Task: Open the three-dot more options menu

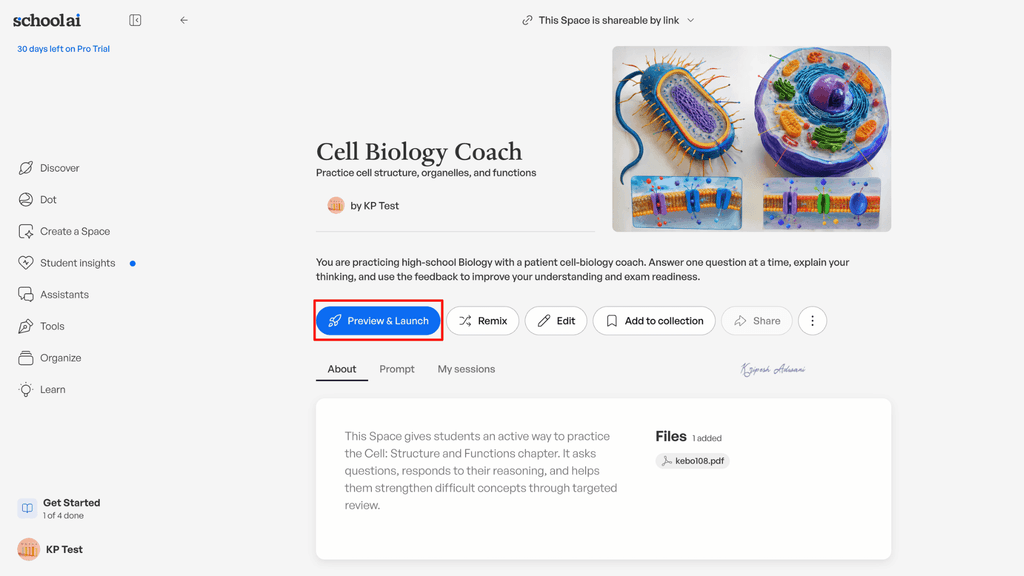Action: (812, 321)
